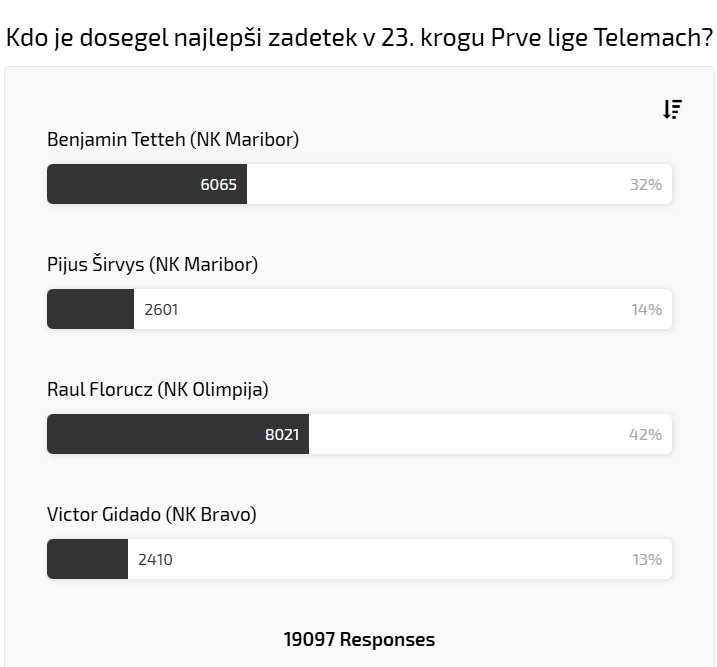Select Pijus Širvys (NK Maribor) option label
This screenshot has height=667, width=717.
click(152, 264)
